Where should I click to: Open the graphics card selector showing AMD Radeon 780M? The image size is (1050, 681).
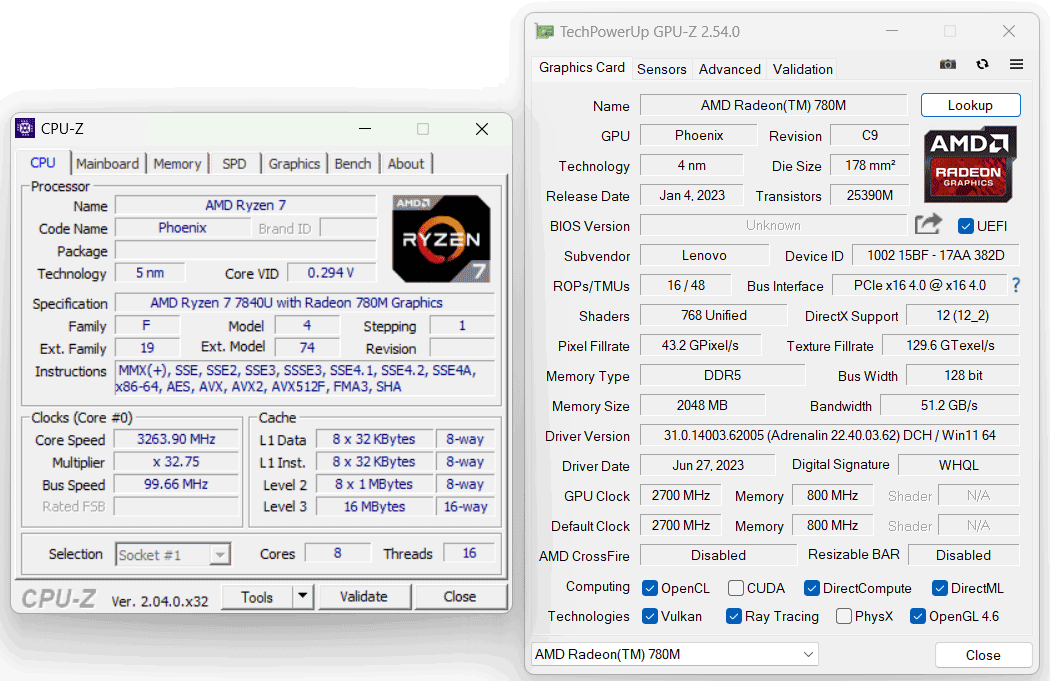675,654
